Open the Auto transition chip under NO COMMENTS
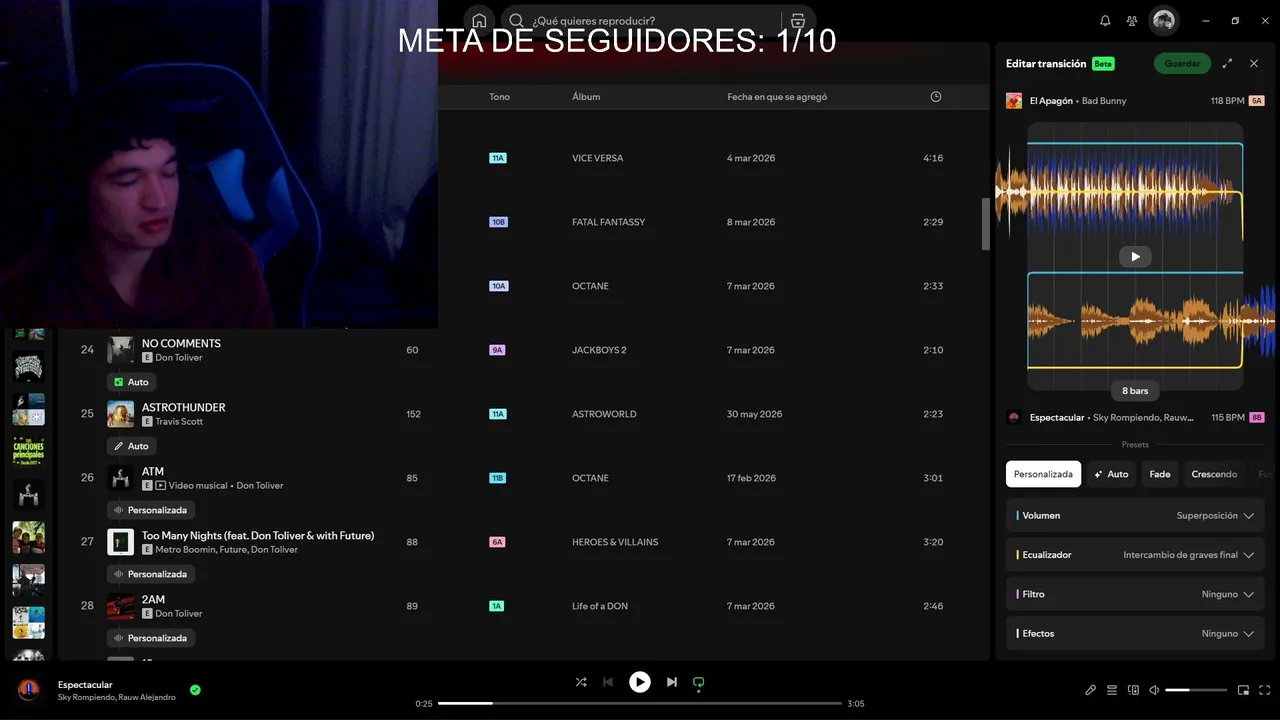1280x720 pixels. (x=131, y=382)
